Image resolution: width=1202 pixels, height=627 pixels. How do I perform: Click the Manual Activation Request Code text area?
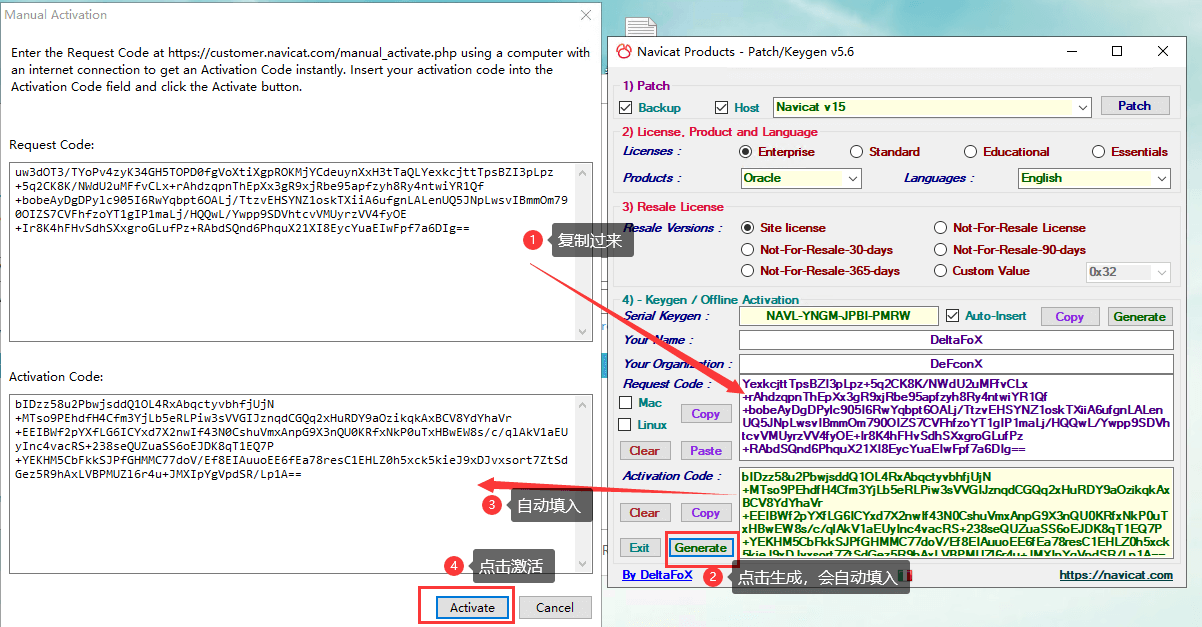pos(301,251)
